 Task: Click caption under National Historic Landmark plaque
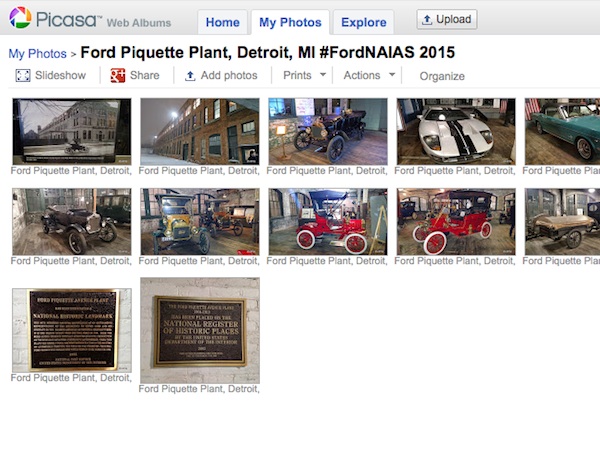tap(71, 378)
